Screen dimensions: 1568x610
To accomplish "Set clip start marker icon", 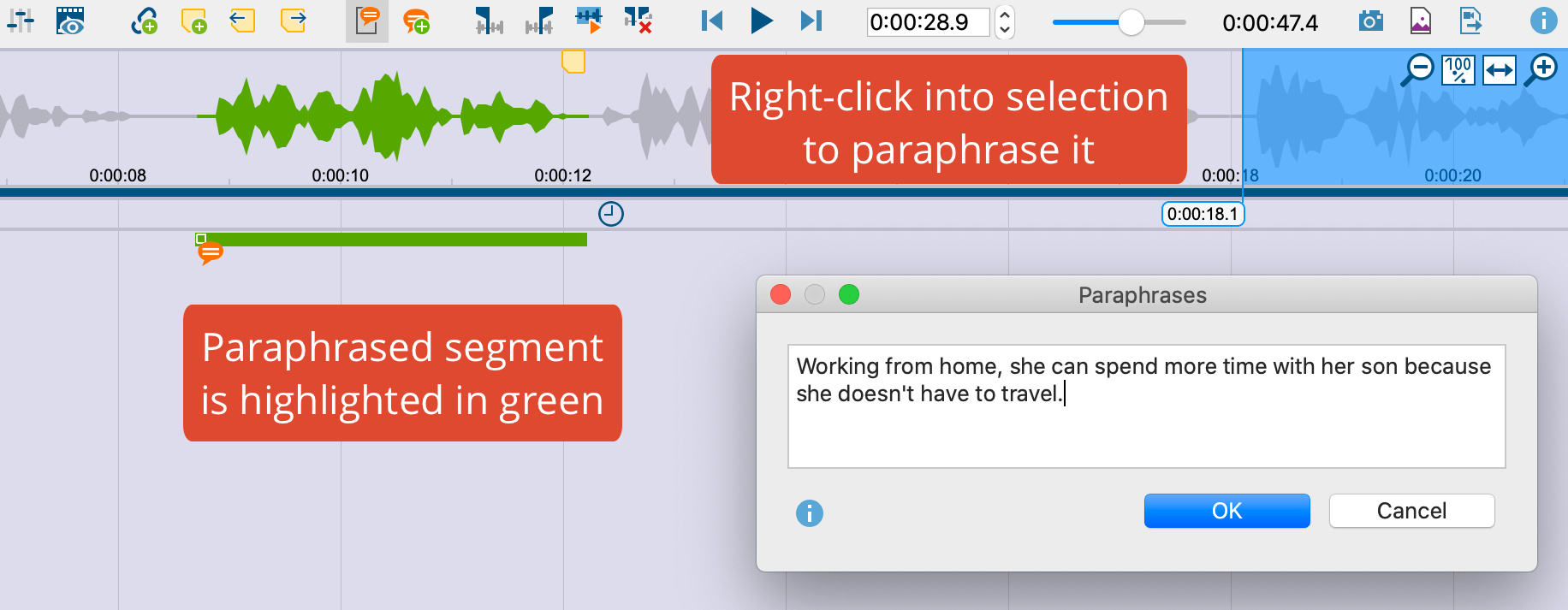I will coord(489,21).
